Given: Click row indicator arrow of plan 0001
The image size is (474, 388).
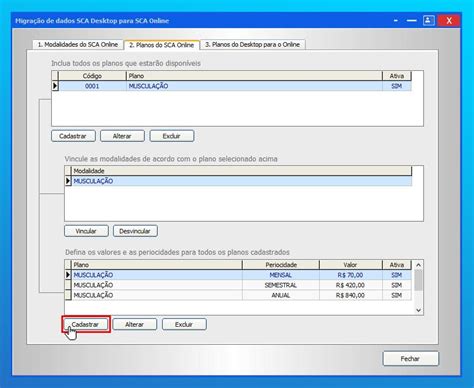Looking at the screenshot, I should 55,86.
